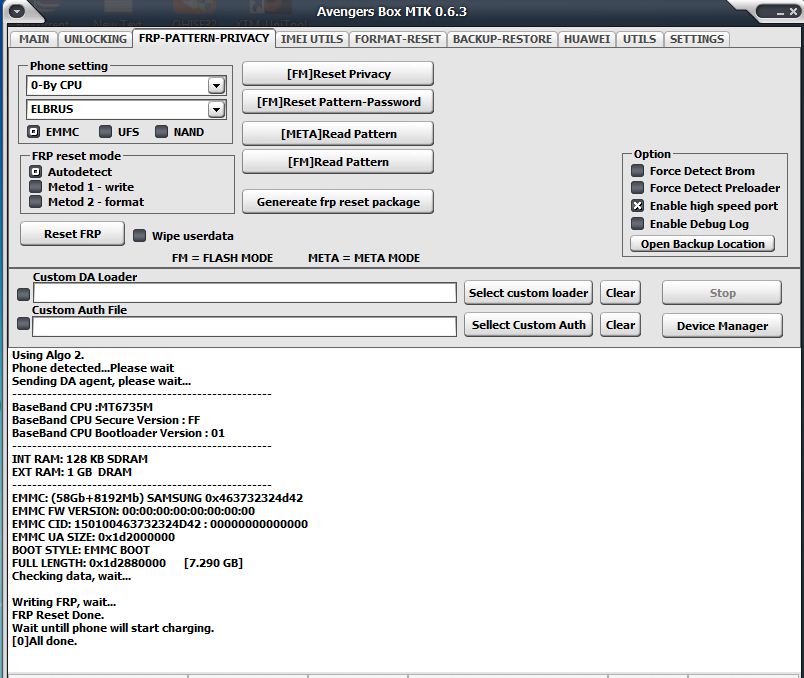Image resolution: width=804 pixels, height=678 pixels.
Task: Click log line 'BOOT STYLE: EMMC BOOT'
Action: coord(81,550)
